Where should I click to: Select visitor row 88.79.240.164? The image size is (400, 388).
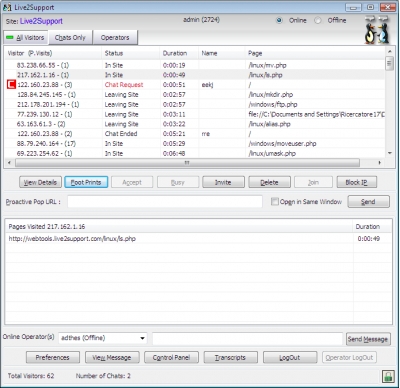click(x=195, y=144)
